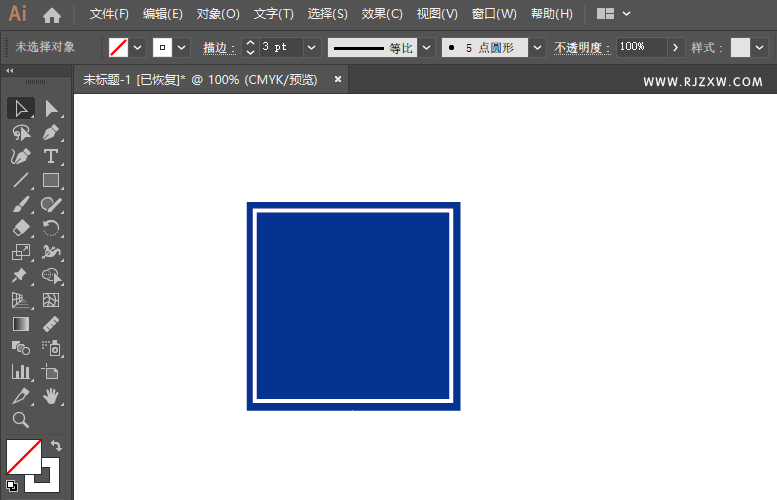Click the control bar stroke swatch
777x500 pixels.
pyautogui.click(x=162, y=48)
